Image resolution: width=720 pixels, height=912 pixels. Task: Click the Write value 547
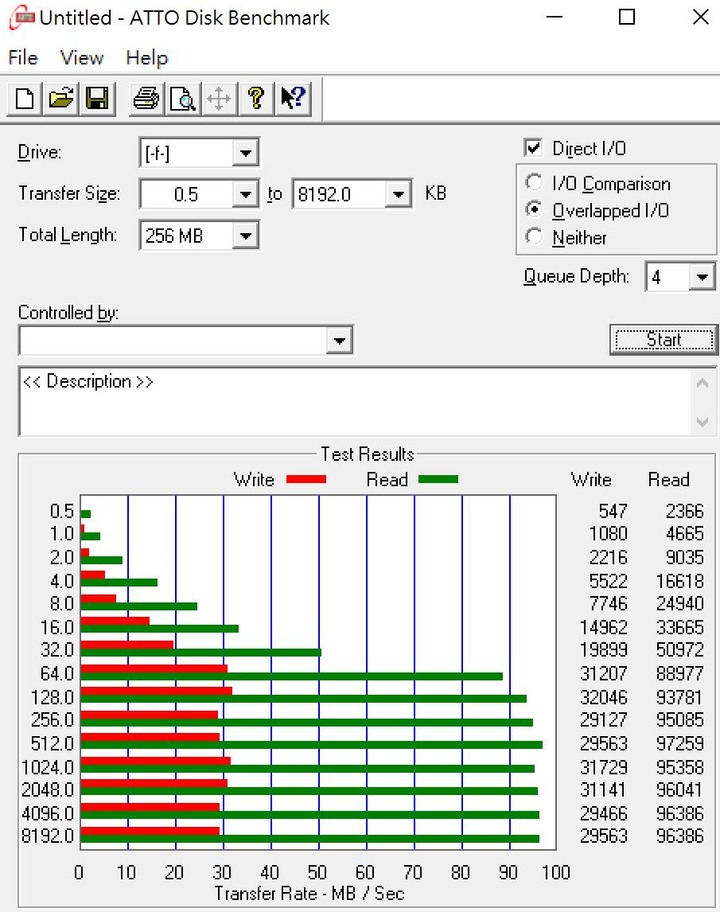click(613, 511)
